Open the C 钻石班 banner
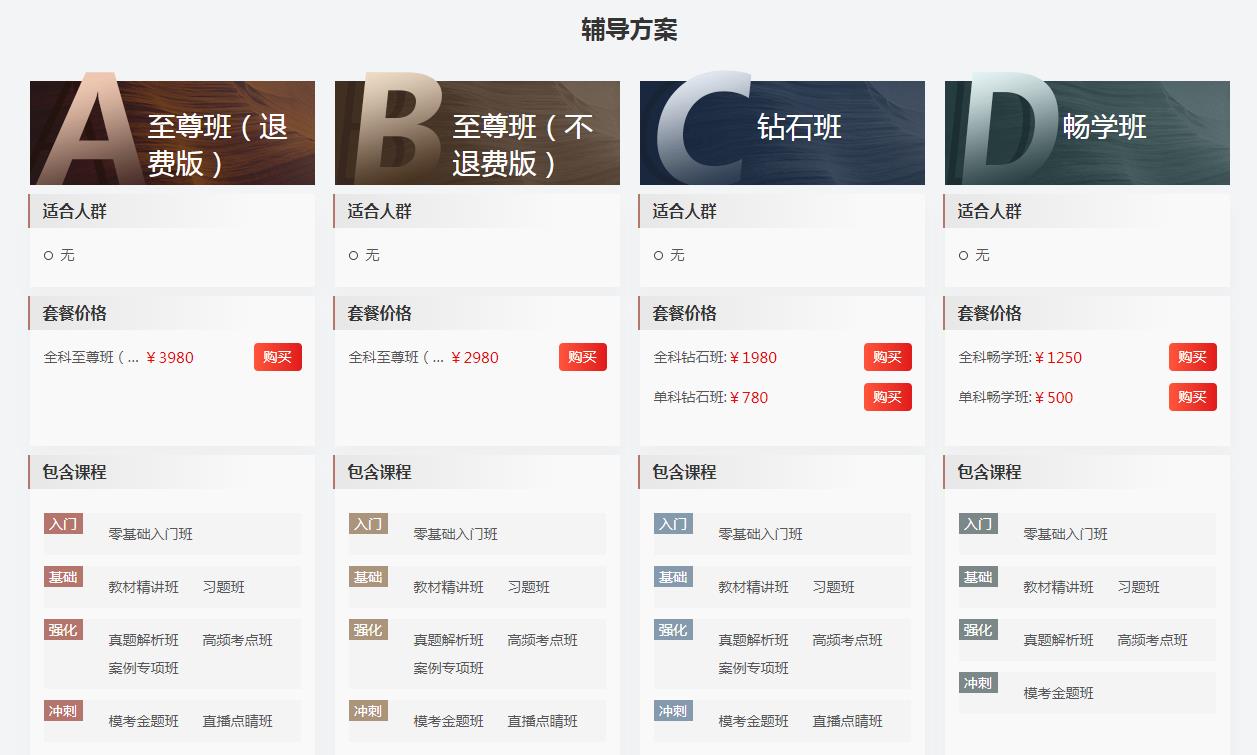Image resolution: width=1257 pixels, height=755 pixels. 782,133
